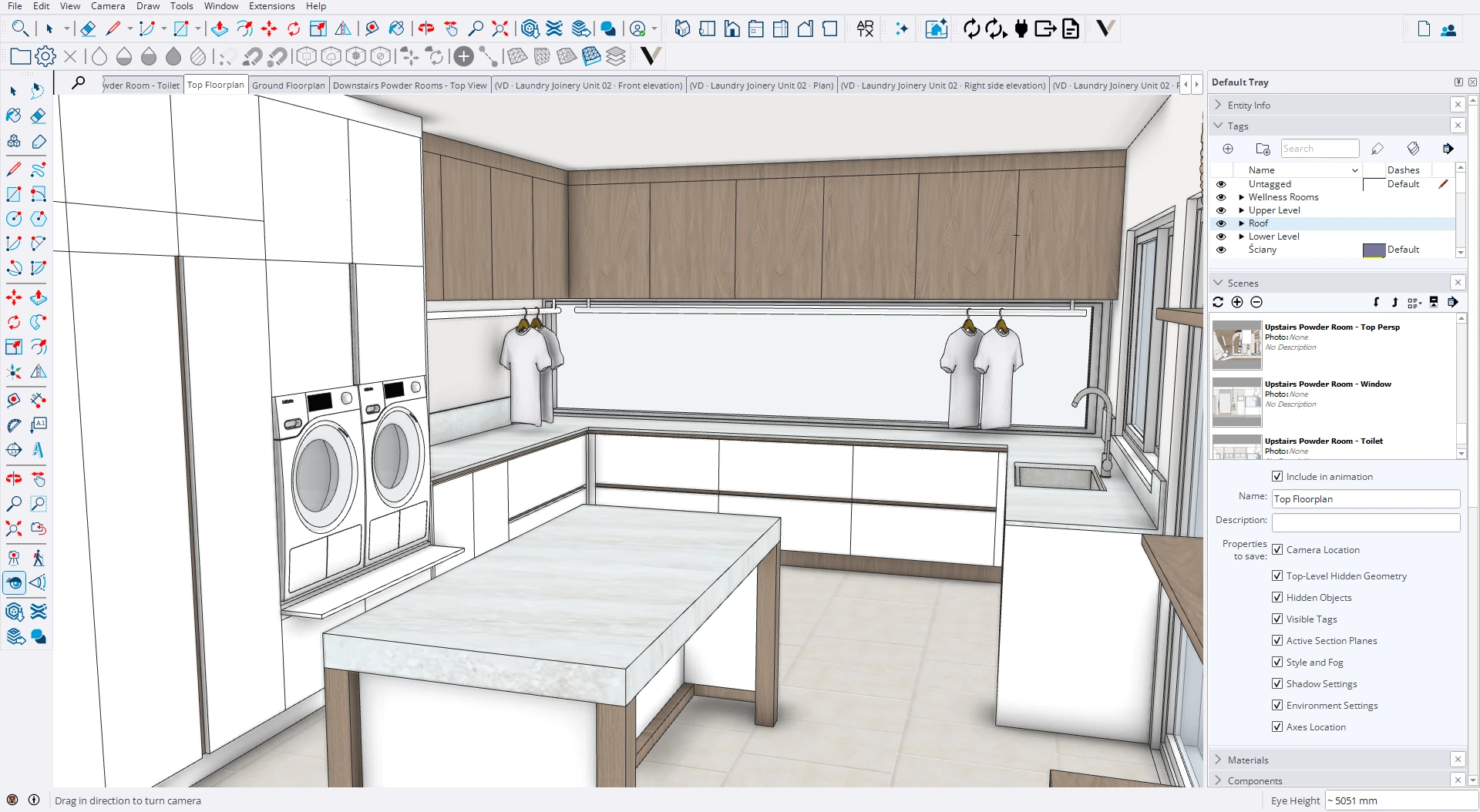Click the scene Name input field
The width and height of the screenshot is (1480, 812).
coord(1365,498)
